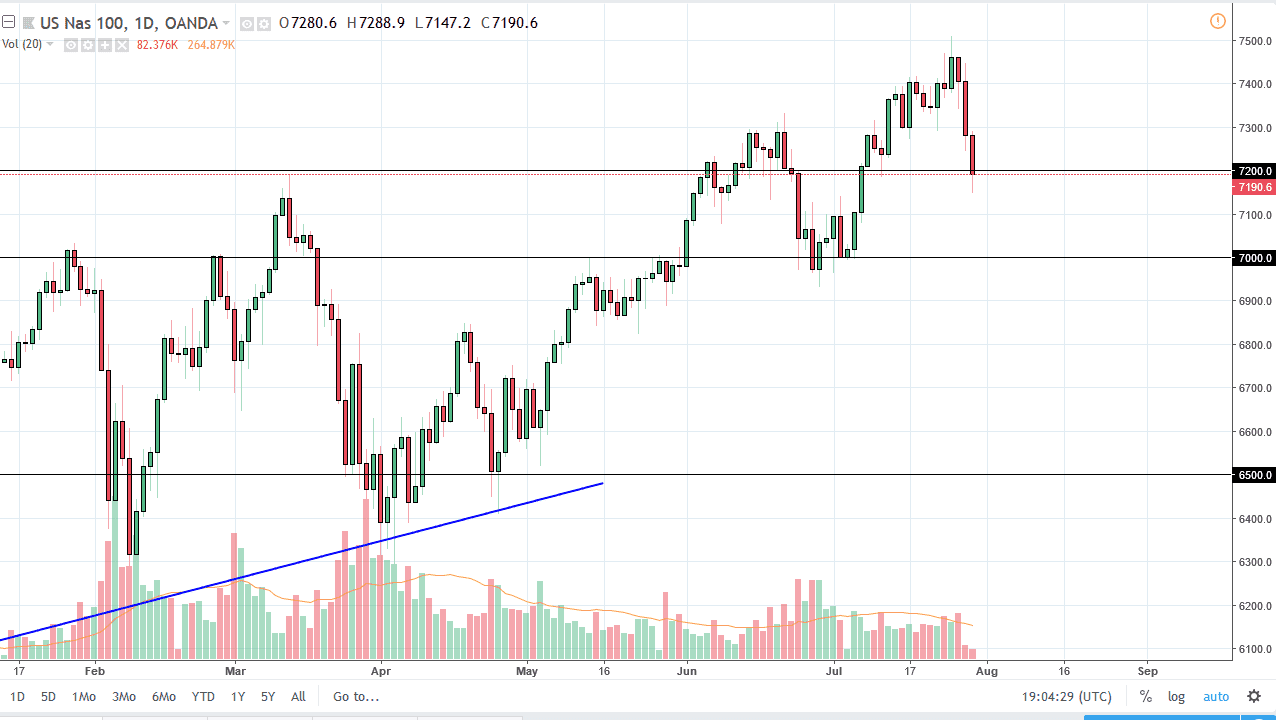1276x720 pixels.
Task: Select the YTD range tab
Action: point(202,696)
